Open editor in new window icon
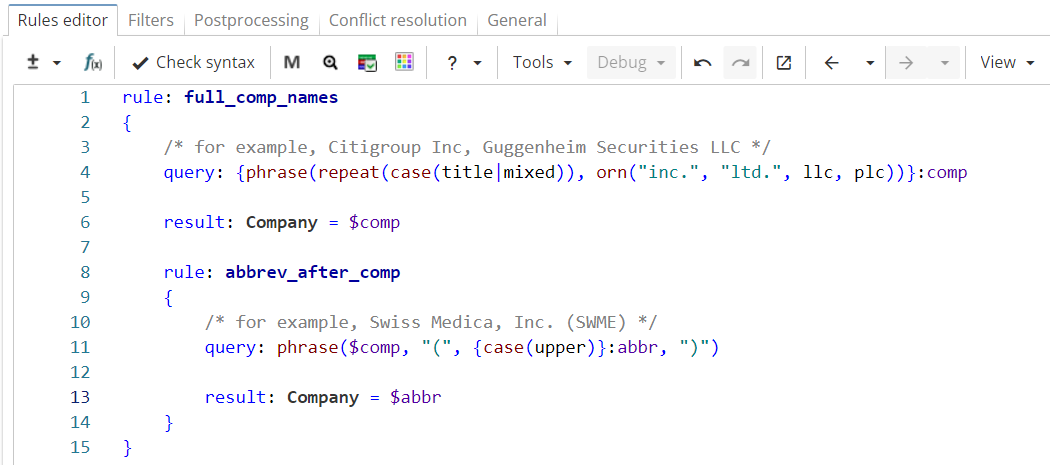 coord(784,62)
